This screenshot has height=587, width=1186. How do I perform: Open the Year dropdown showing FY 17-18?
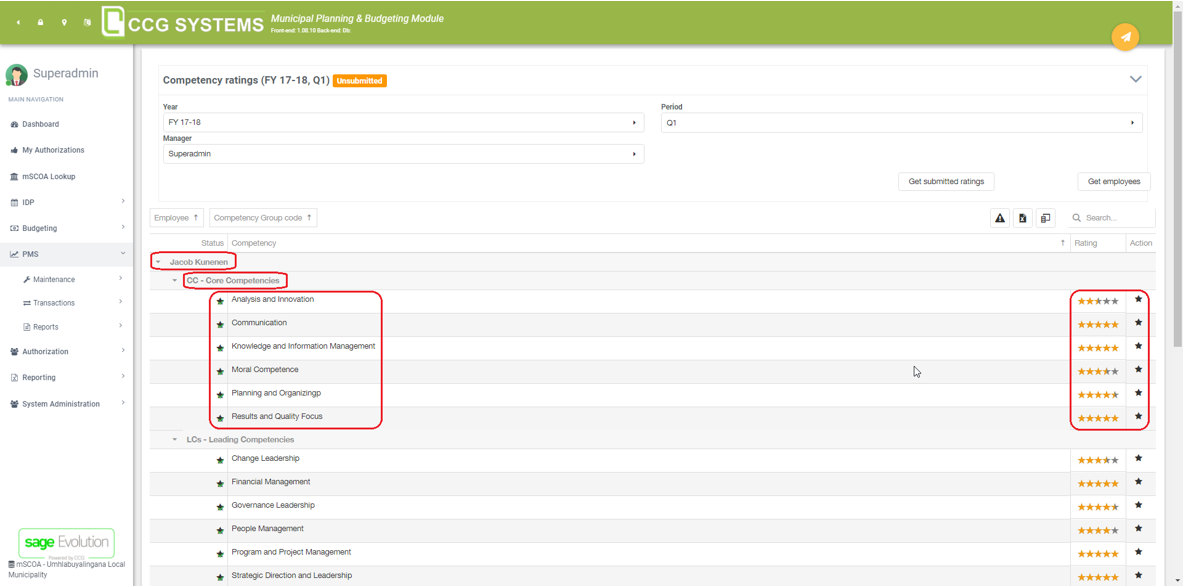[x=402, y=123]
